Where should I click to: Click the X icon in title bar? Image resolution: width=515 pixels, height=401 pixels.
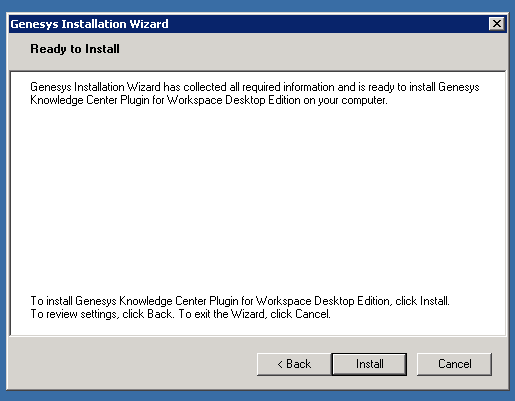point(497,24)
